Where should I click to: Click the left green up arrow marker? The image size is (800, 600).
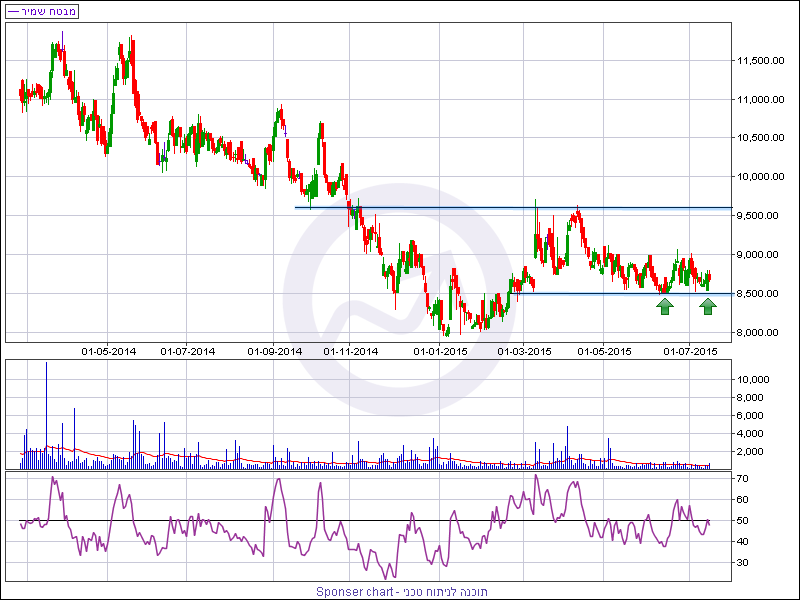pyautogui.click(x=664, y=306)
